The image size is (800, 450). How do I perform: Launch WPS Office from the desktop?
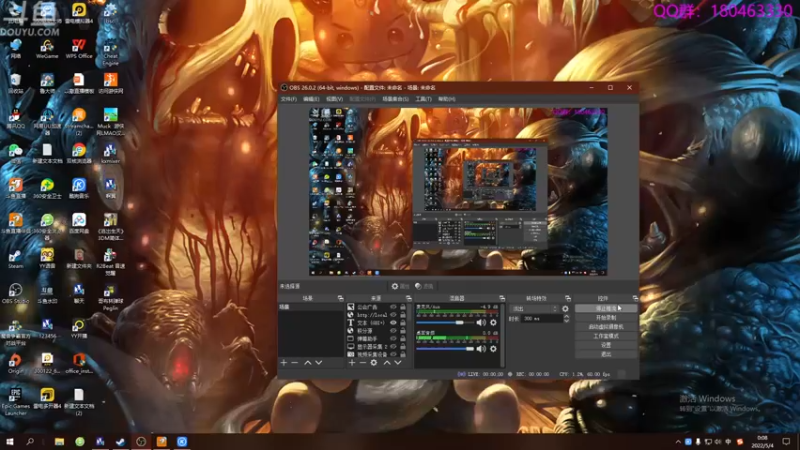tap(79, 48)
